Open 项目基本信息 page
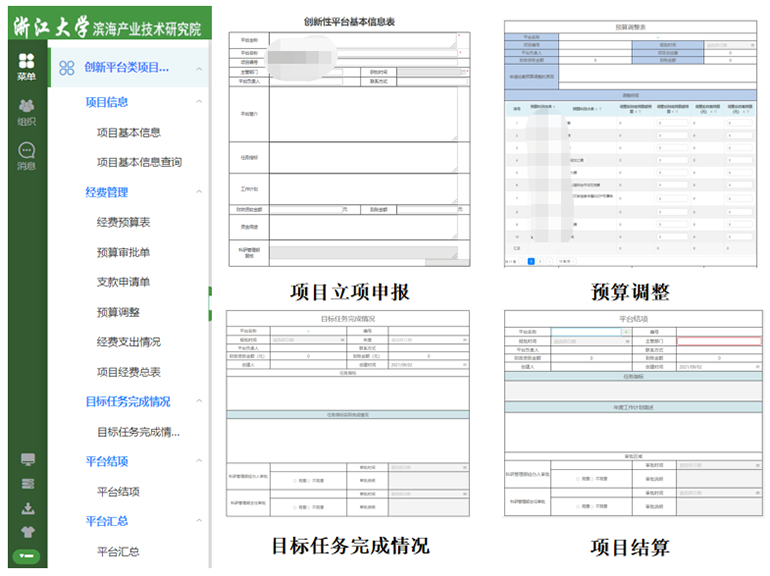The width and height of the screenshot is (770, 576). tap(129, 133)
